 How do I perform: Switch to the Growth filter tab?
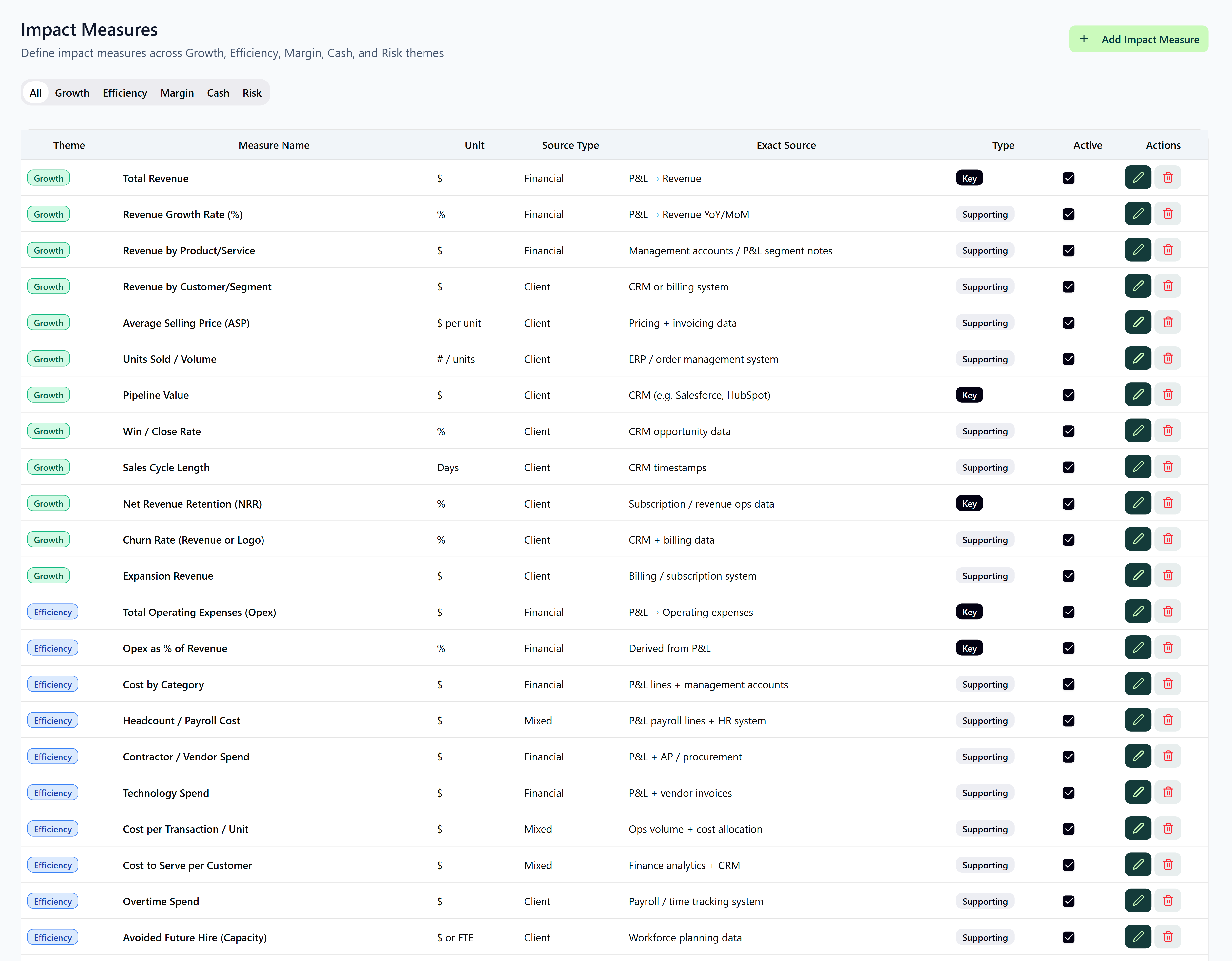pos(72,93)
